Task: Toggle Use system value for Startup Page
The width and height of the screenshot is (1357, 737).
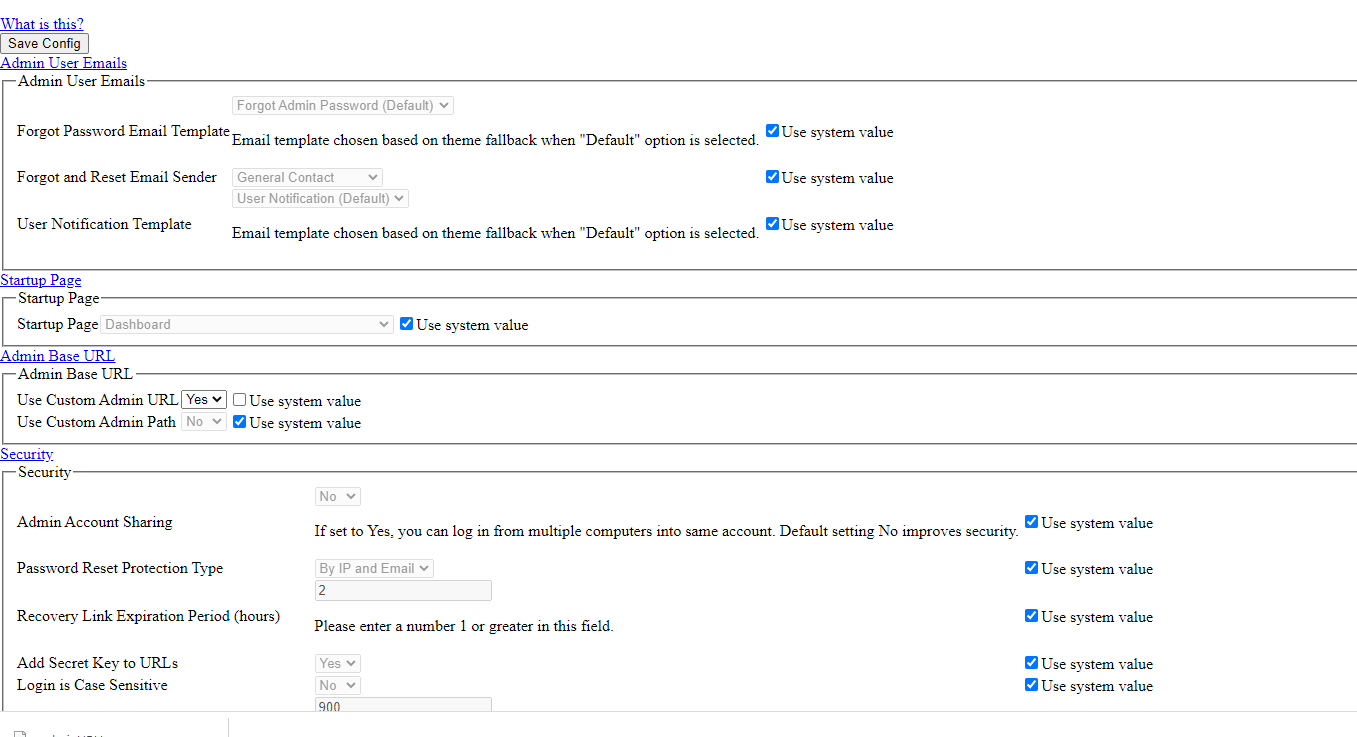Action: (x=406, y=323)
